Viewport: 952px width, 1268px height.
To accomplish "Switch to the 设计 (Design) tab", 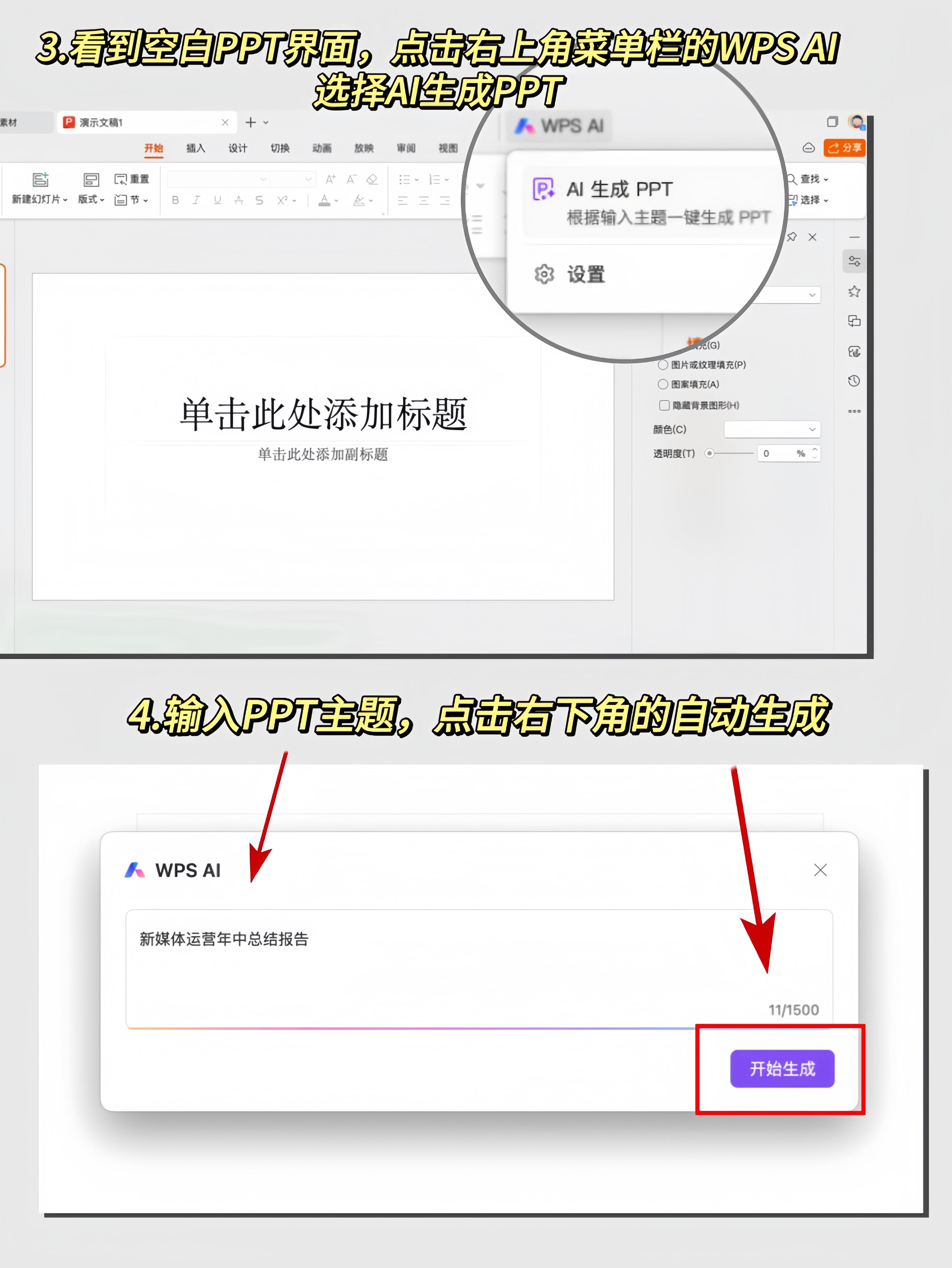I will 238,148.
